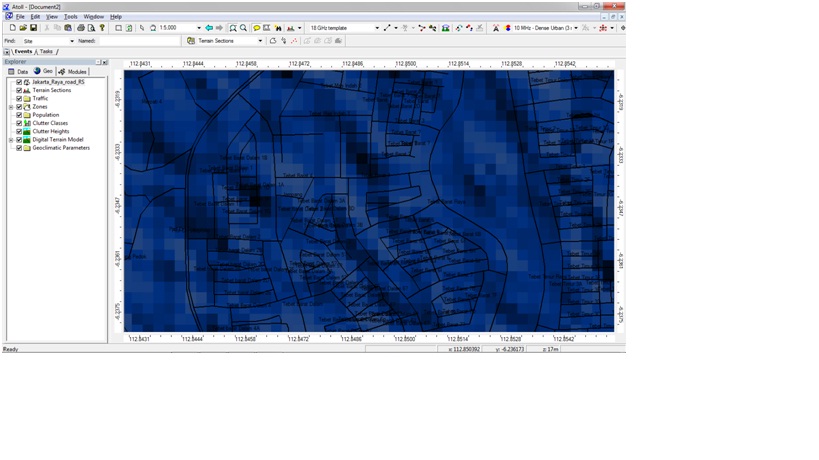Open a file with the folder icon

(x=23, y=28)
